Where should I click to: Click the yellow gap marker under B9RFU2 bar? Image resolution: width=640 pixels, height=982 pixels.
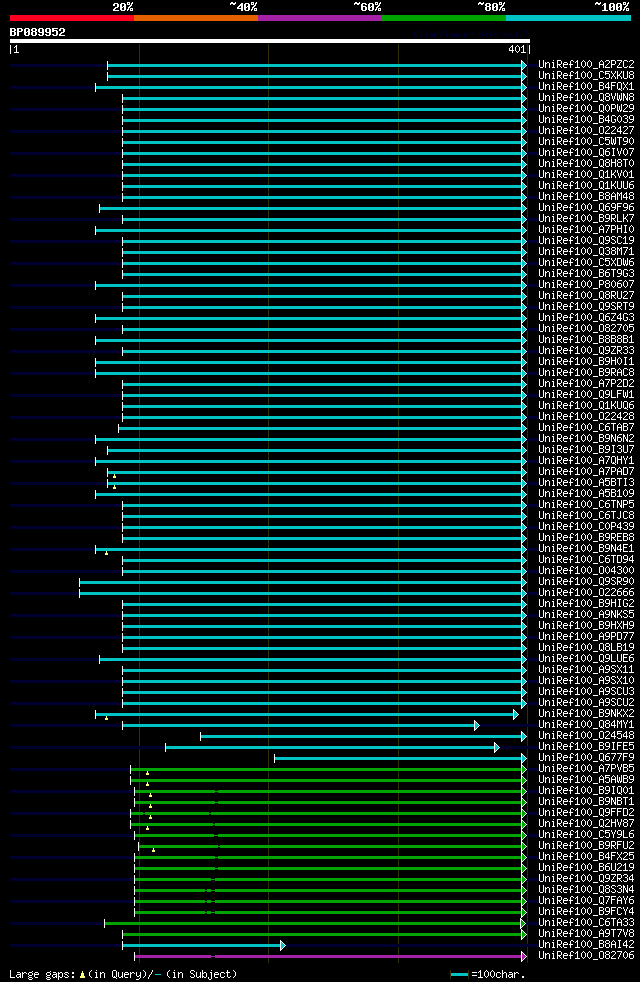[x=153, y=850]
